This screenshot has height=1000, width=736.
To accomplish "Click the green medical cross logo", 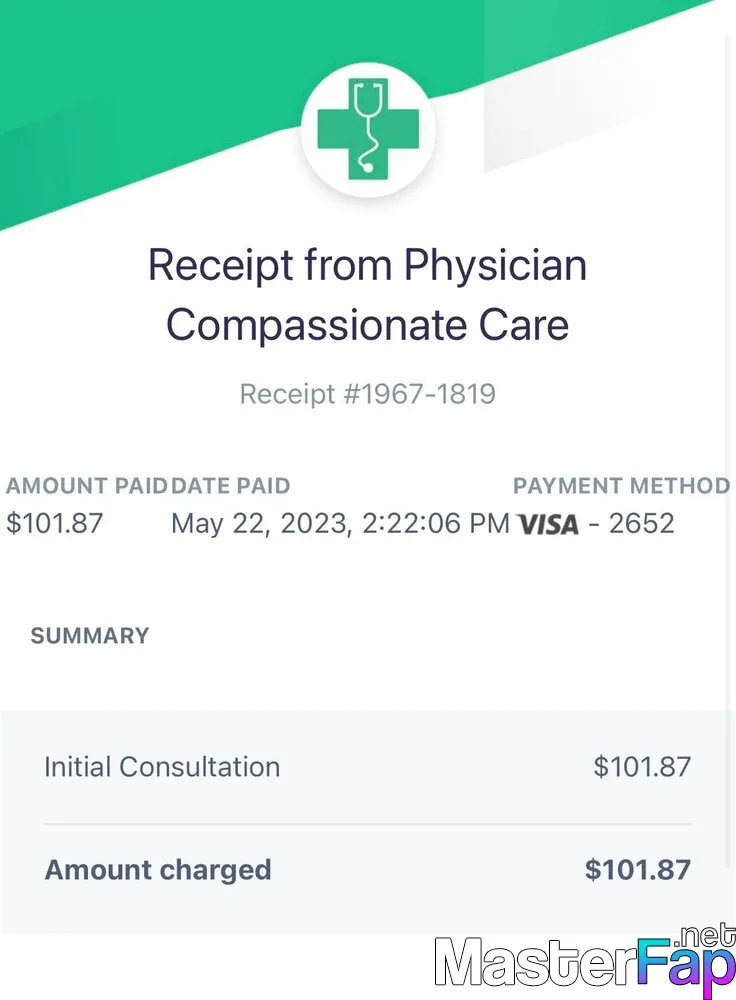I will (368, 129).
